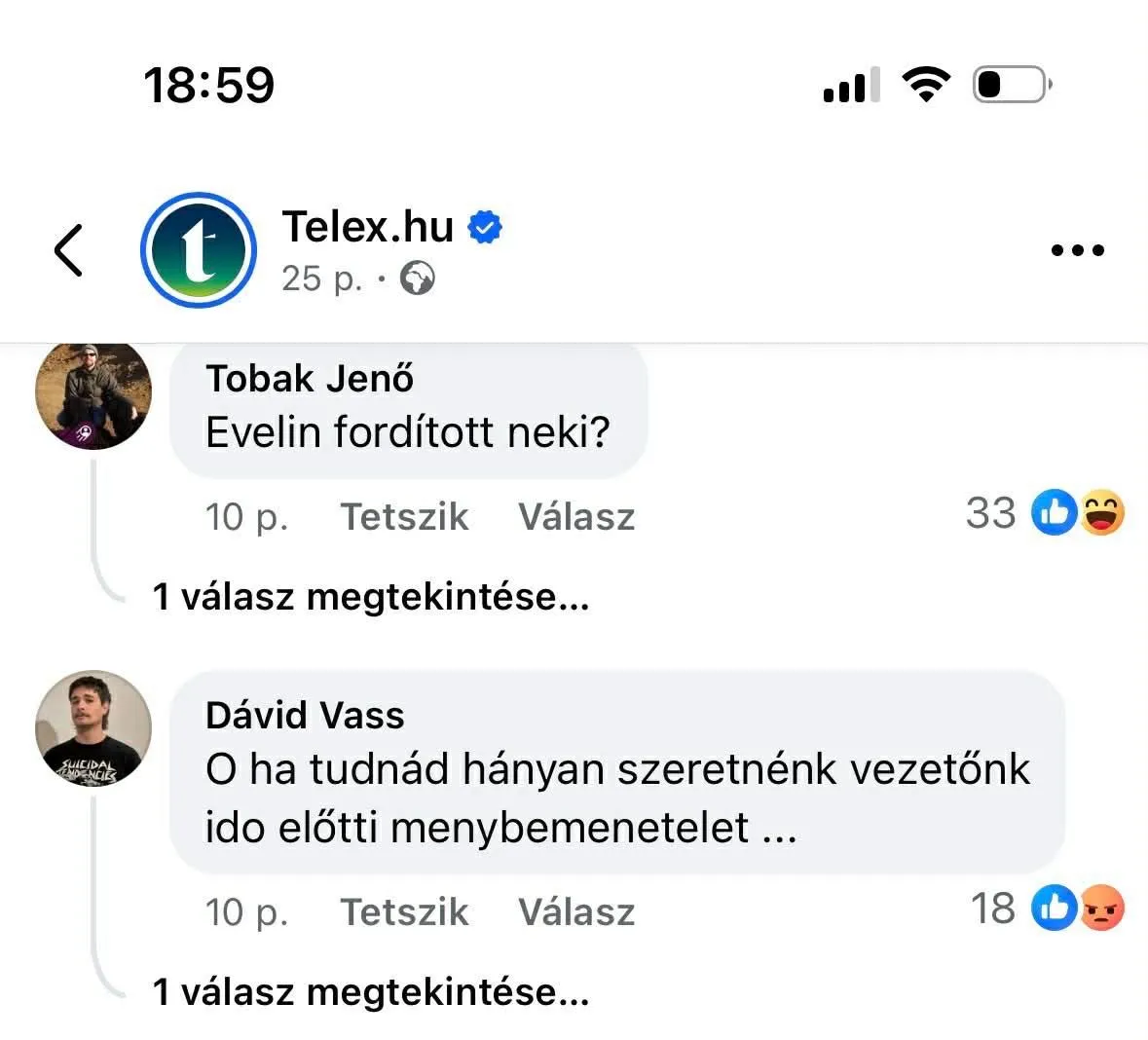The height and width of the screenshot is (1040, 1148).
Task: Tap the angry emoji reaction icon
Action: coord(1102,908)
